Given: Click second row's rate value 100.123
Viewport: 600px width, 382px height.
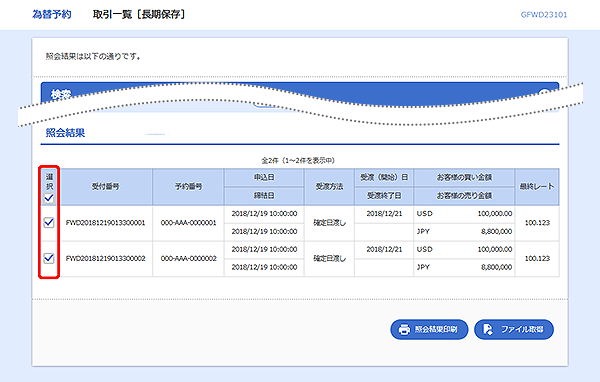Looking at the screenshot, I should [537, 258].
